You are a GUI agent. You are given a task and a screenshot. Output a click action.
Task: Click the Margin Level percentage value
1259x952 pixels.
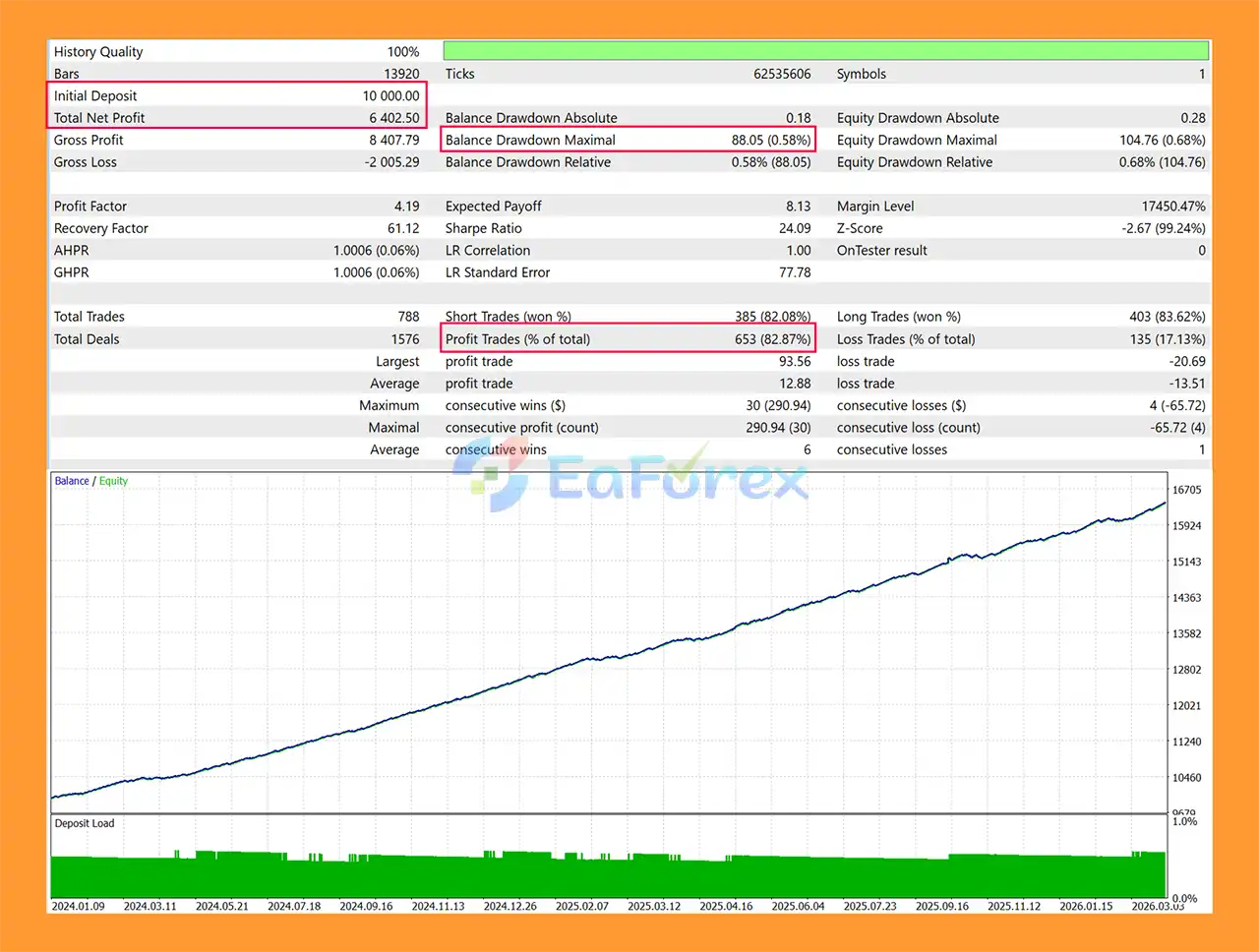pos(1174,206)
